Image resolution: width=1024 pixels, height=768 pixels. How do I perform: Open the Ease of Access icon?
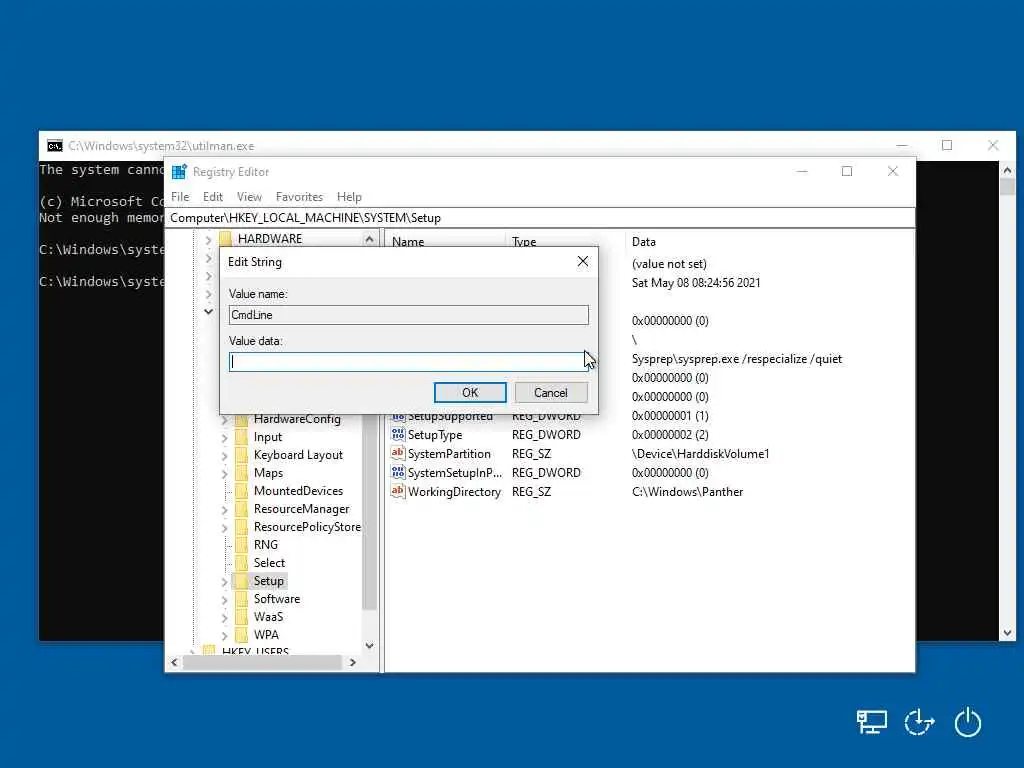(x=919, y=722)
